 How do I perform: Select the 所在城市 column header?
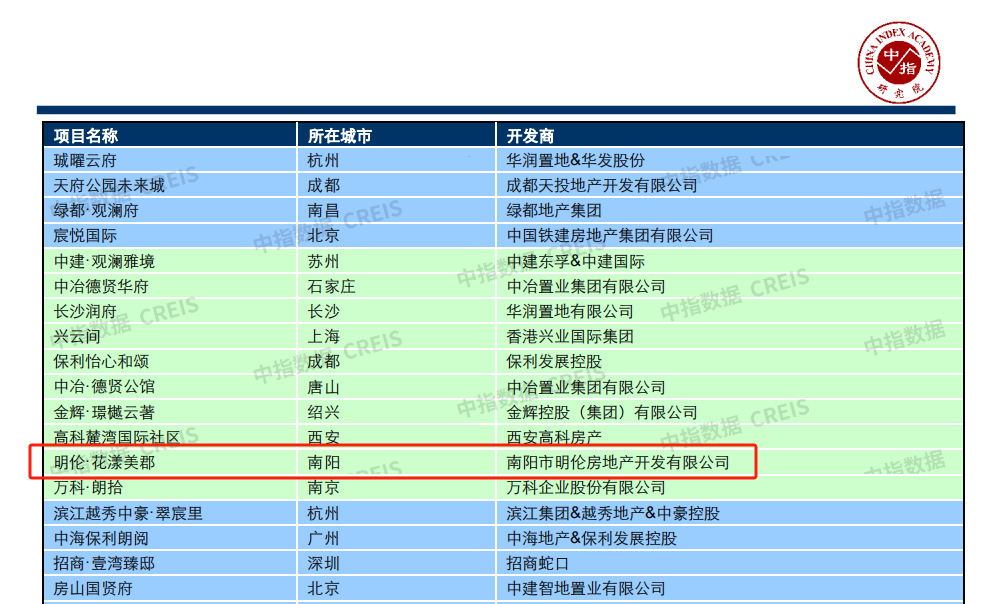(340, 136)
